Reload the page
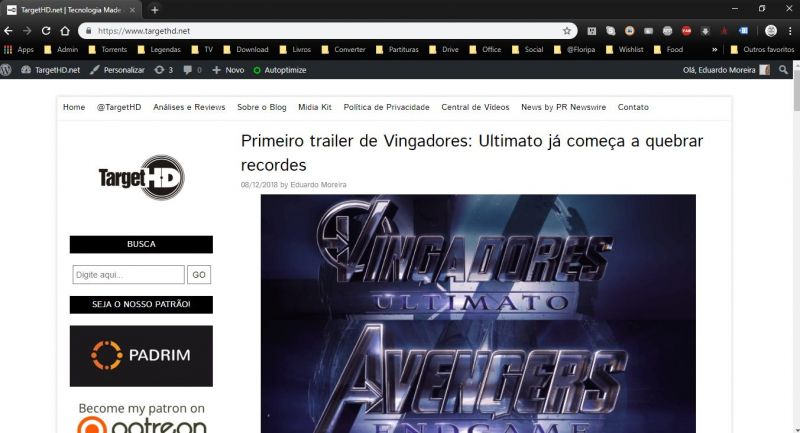The image size is (800, 433). (x=46, y=31)
